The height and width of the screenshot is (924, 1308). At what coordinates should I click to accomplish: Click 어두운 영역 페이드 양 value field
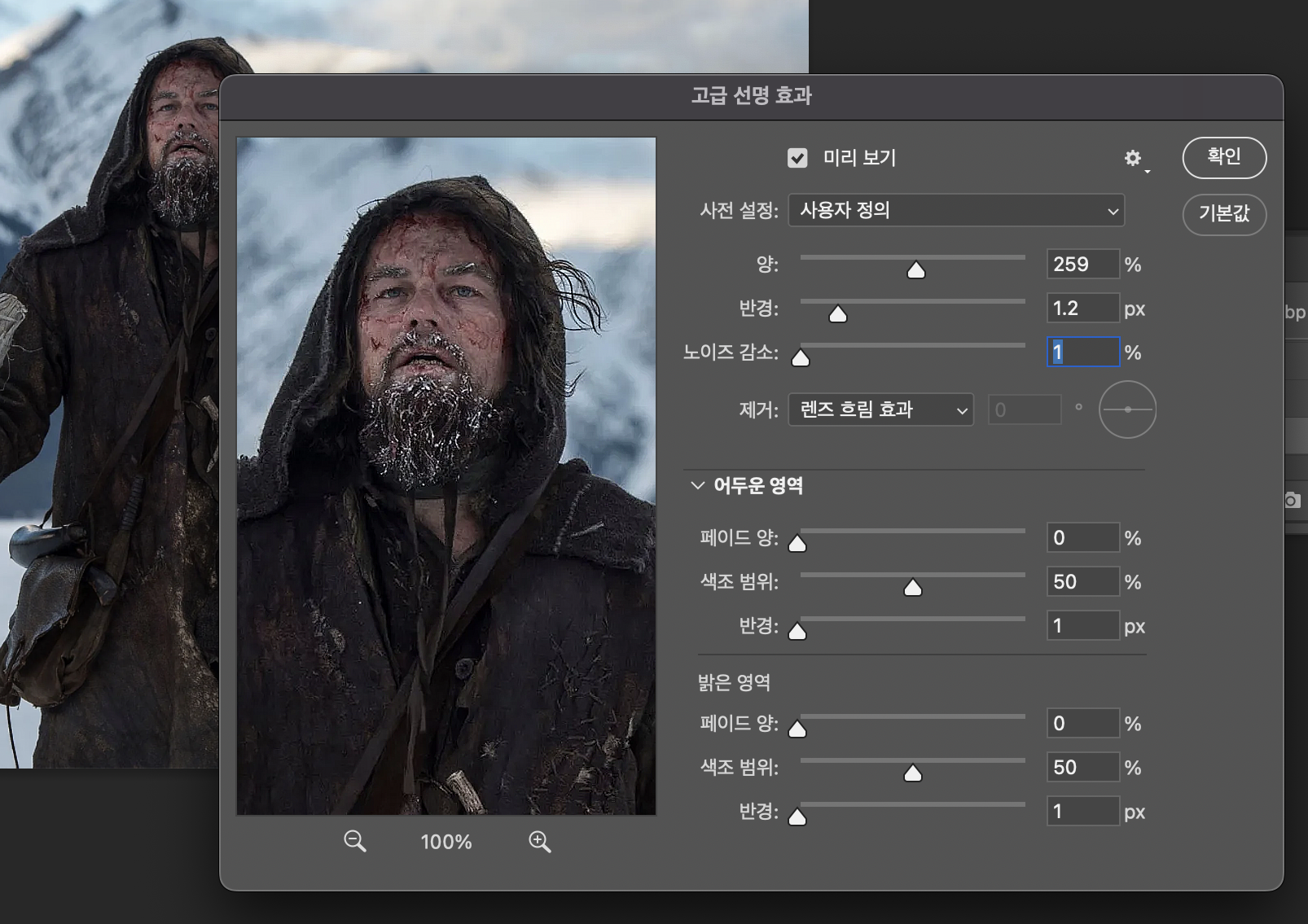(x=1082, y=538)
